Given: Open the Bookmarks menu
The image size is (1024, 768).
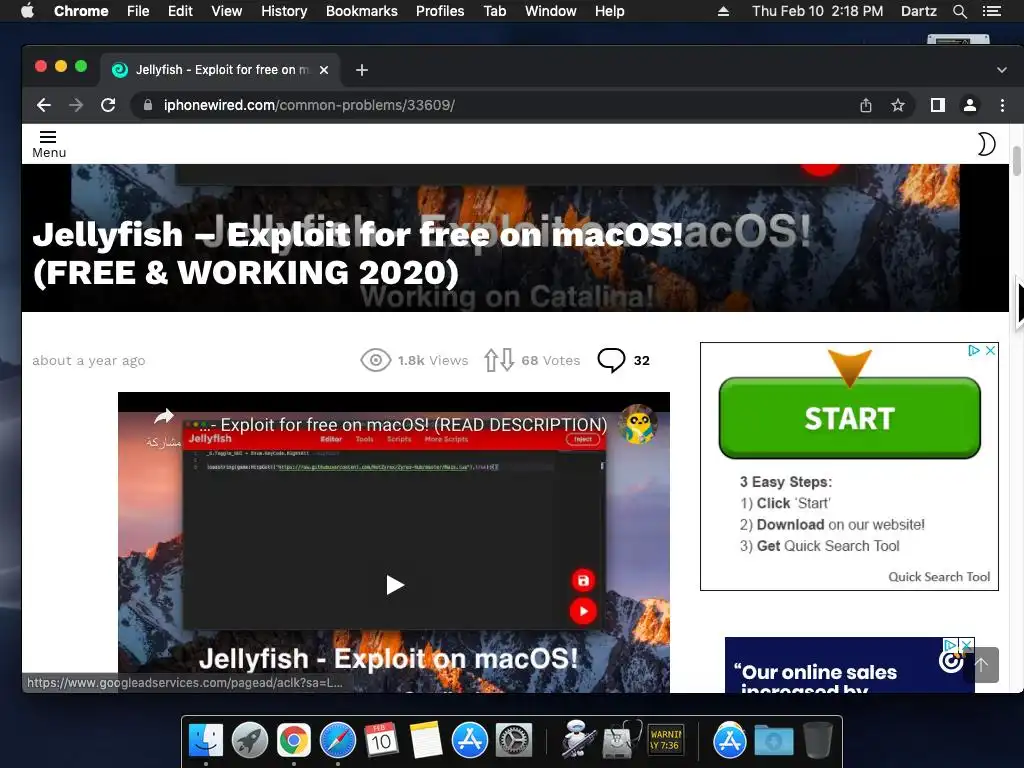Looking at the screenshot, I should point(362,11).
